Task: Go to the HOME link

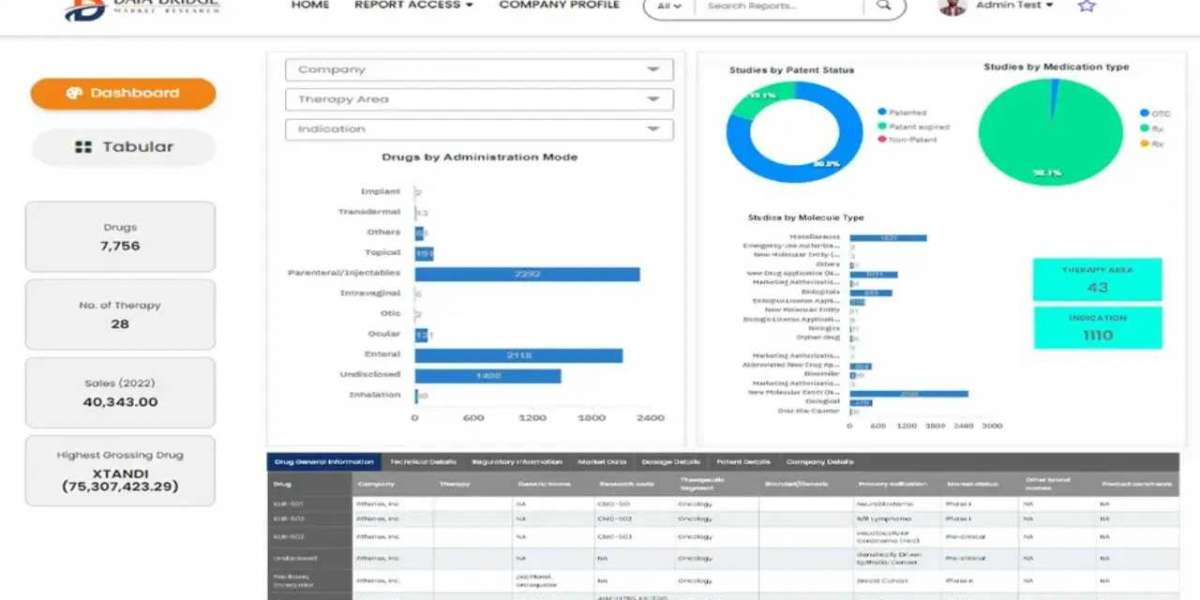Action: click(310, 5)
